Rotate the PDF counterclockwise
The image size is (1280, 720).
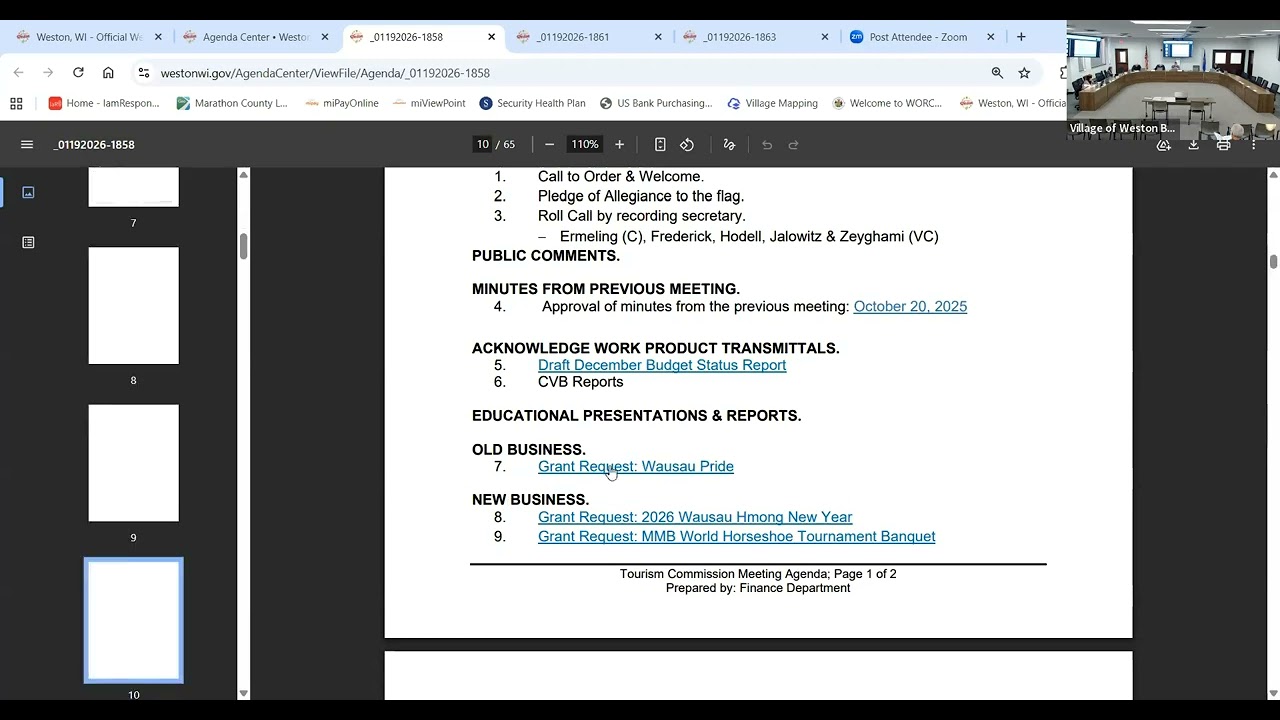coord(687,145)
